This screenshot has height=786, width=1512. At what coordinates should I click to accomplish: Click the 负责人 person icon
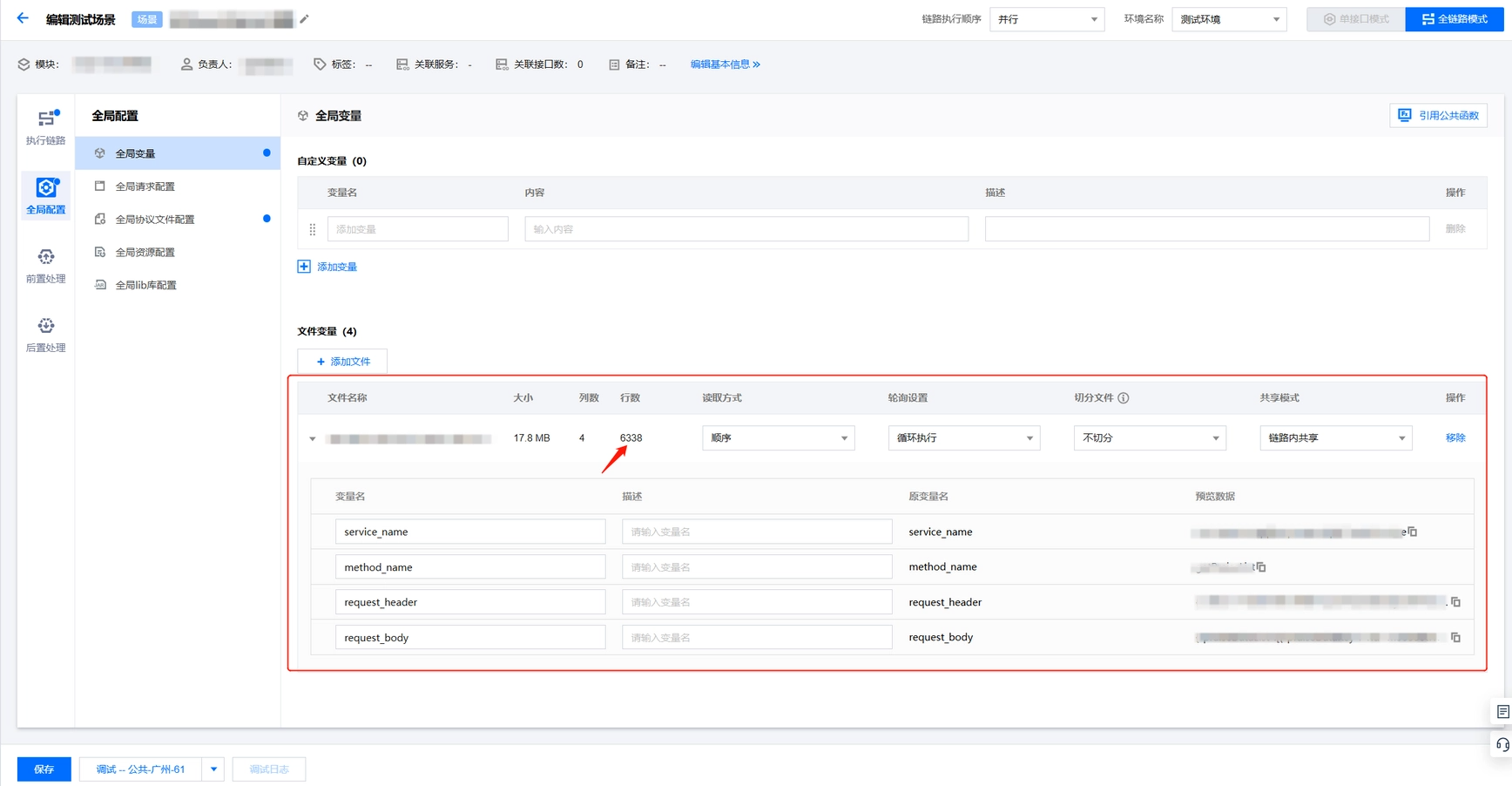pyautogui.click(x=186, y=64)
